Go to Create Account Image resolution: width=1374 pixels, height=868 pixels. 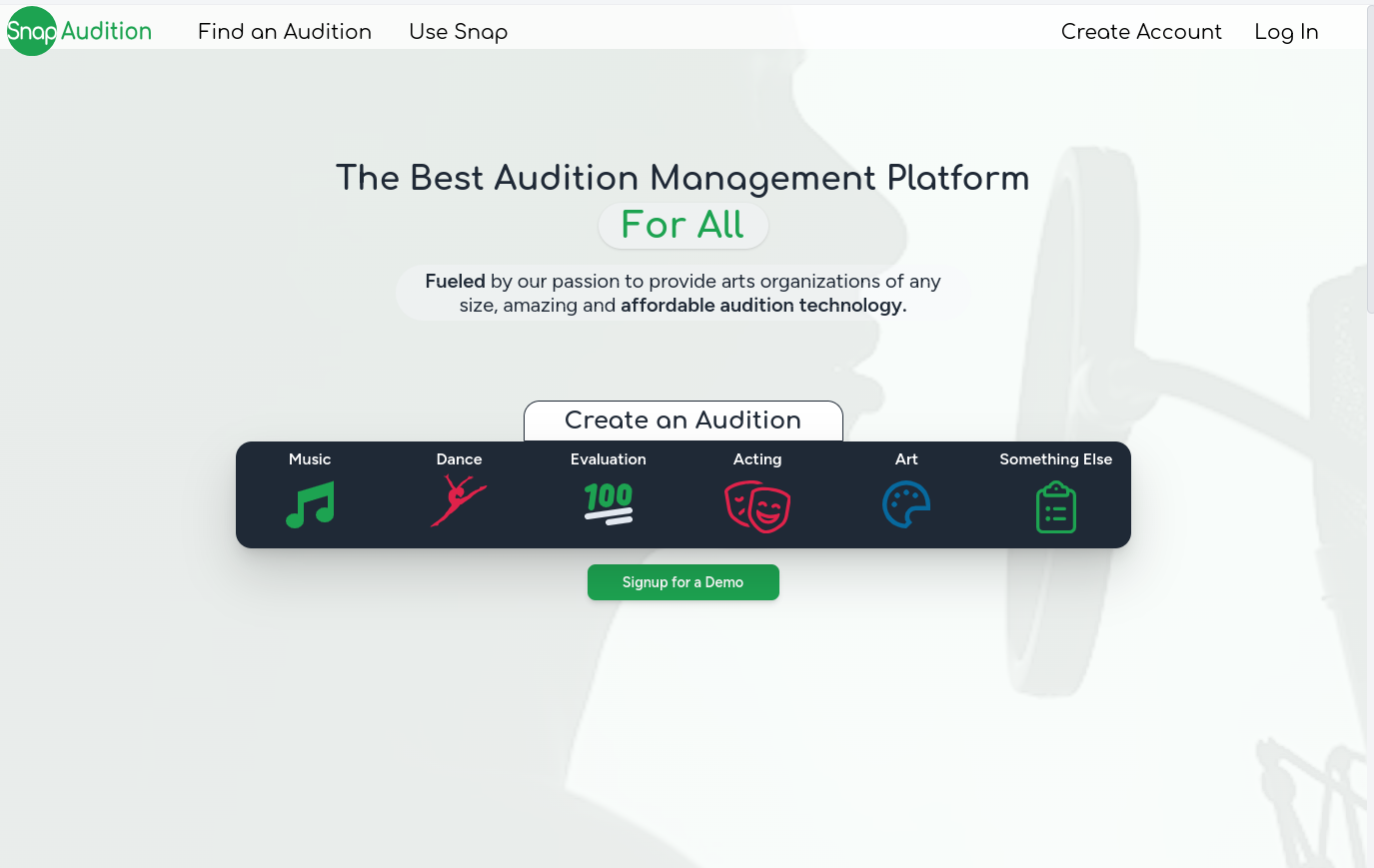[1141, 32]
